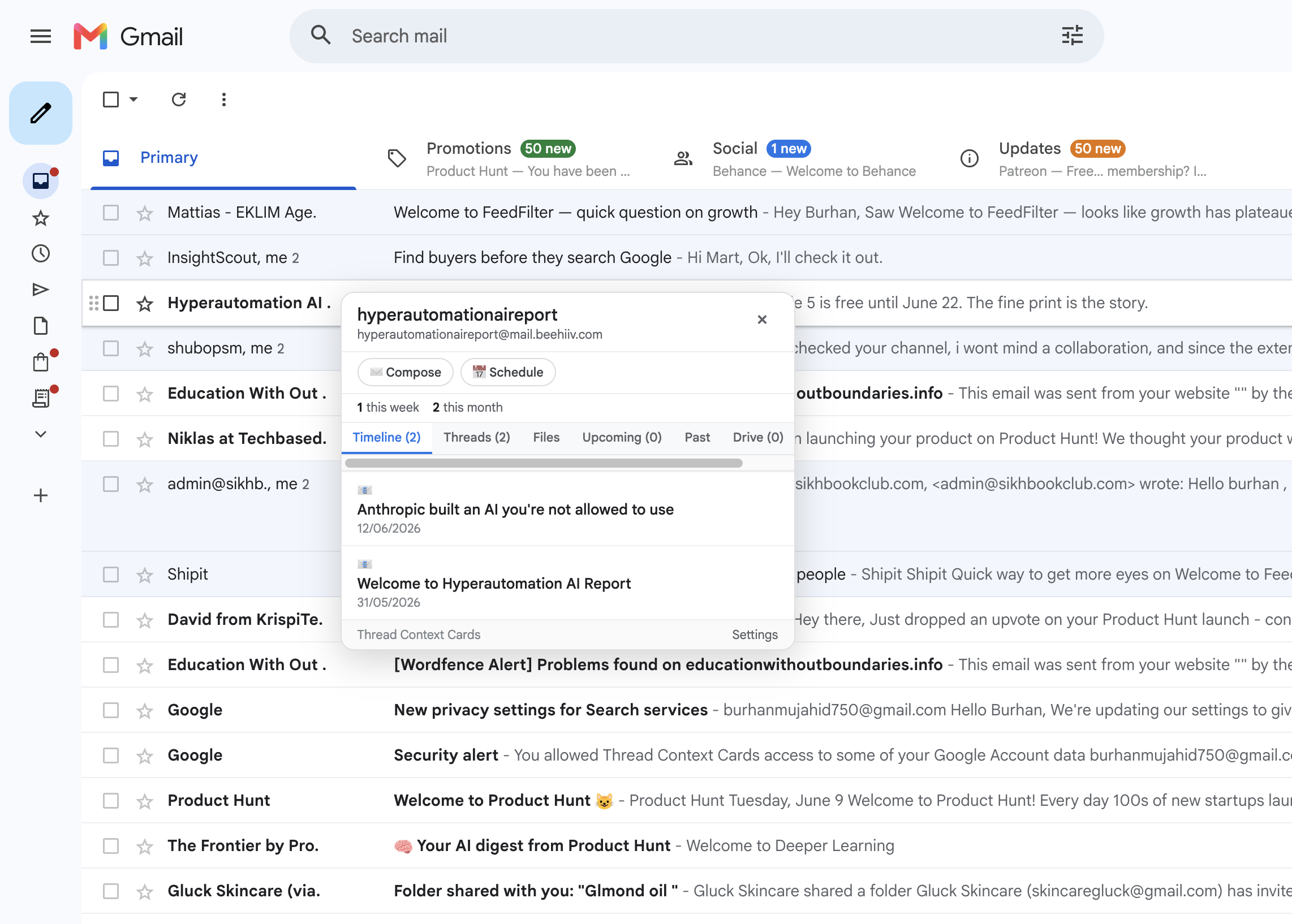The image size is (1292, 924).
Task: Click the Schedule button in context card
Action: pos(508,372)
